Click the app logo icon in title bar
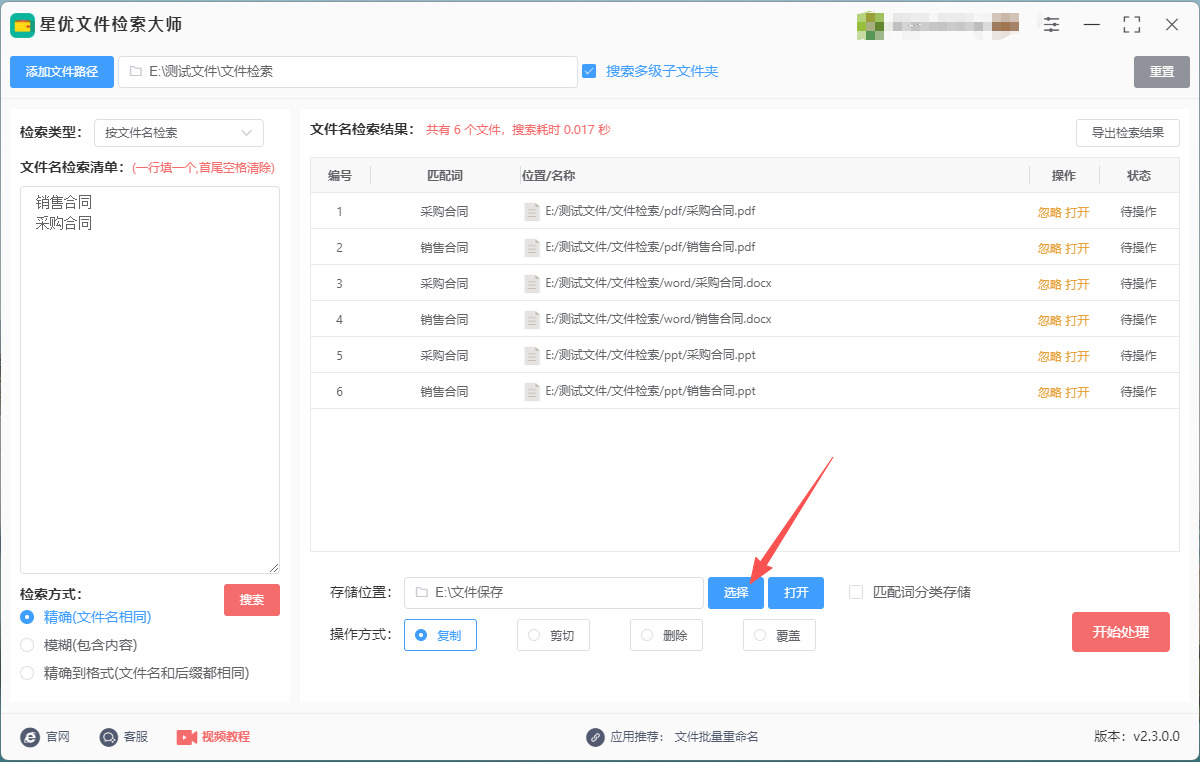The height and width of the screenshot is (762, 1200). 23,25
